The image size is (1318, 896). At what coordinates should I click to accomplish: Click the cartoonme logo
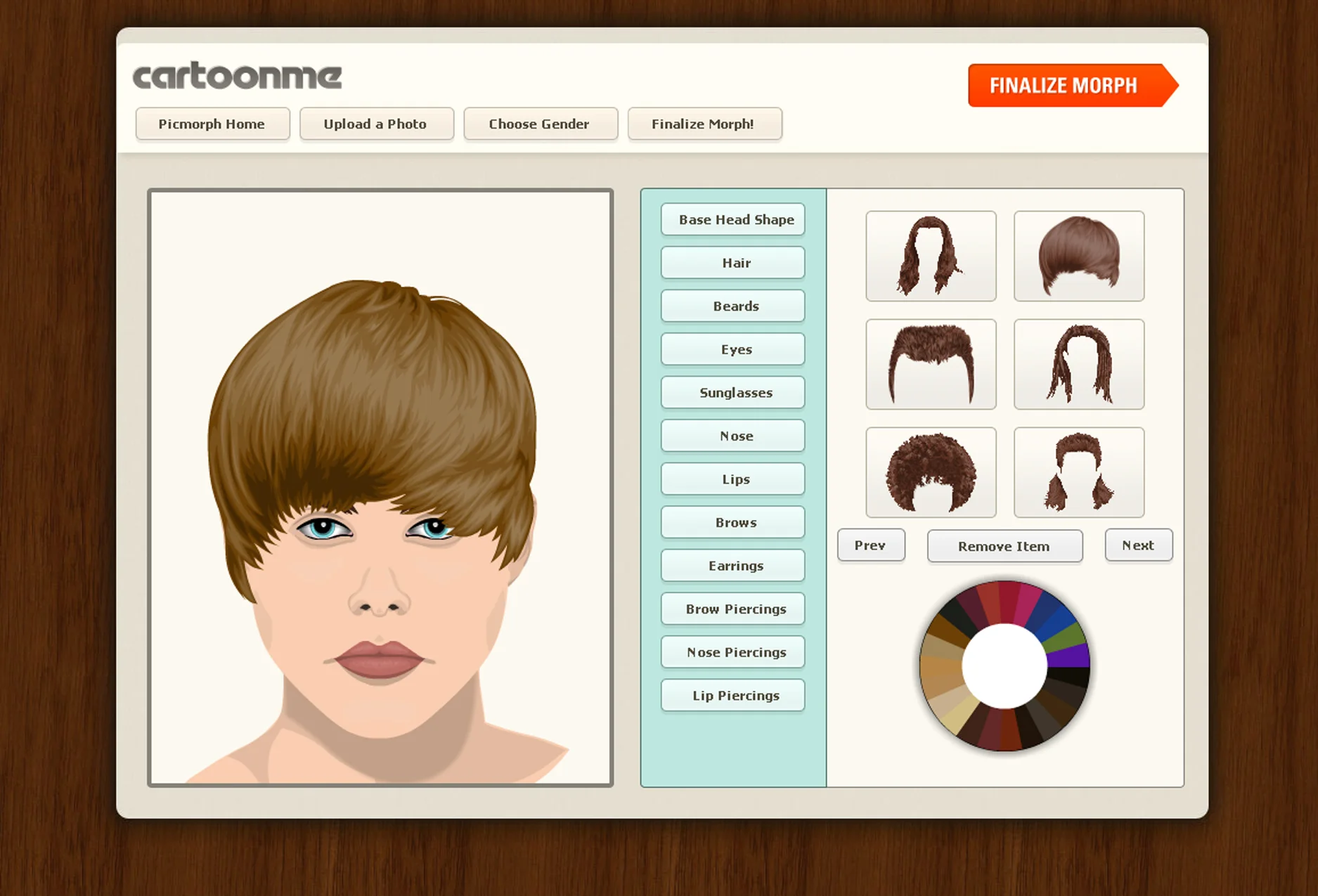[x=237, y=76]
